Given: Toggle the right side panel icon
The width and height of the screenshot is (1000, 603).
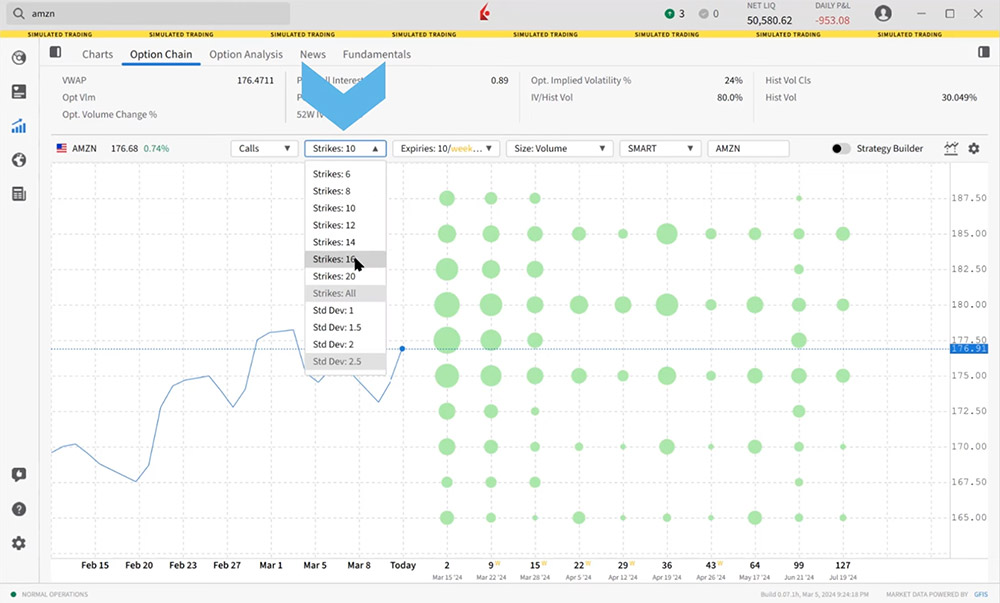Looking at the screenshot, I should pos(983,52).
